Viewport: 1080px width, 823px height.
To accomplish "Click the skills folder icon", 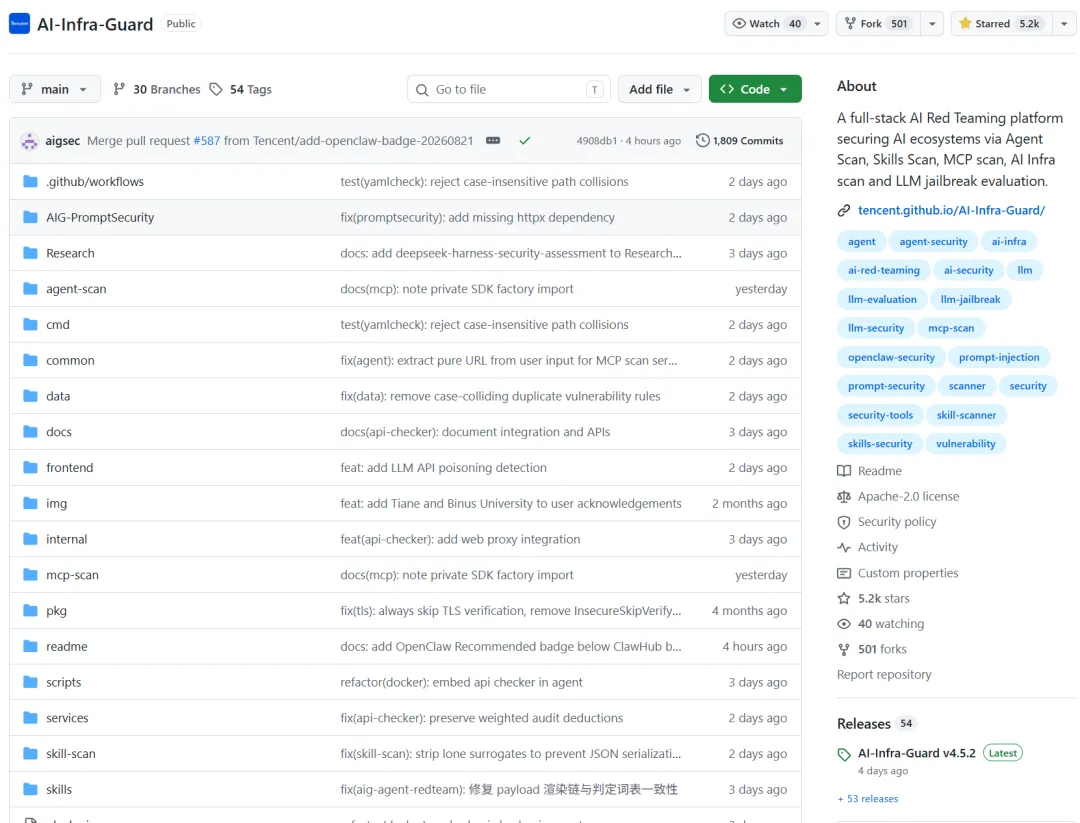I will [30, 790].
